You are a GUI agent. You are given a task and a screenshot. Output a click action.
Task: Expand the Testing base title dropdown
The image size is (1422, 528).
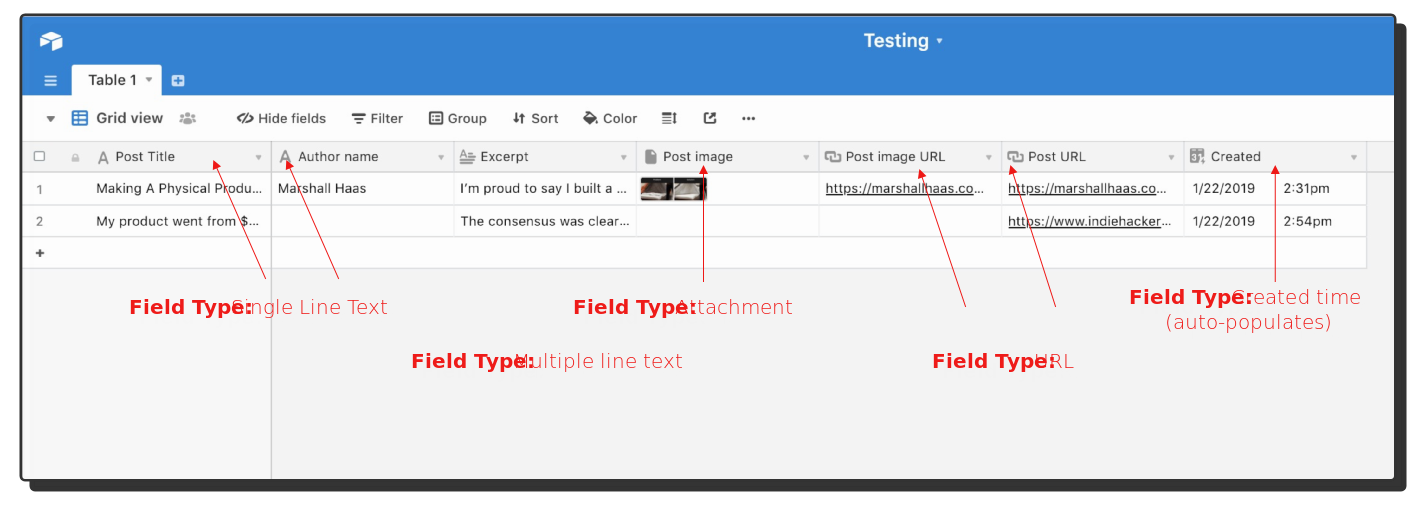pos(903,41)
